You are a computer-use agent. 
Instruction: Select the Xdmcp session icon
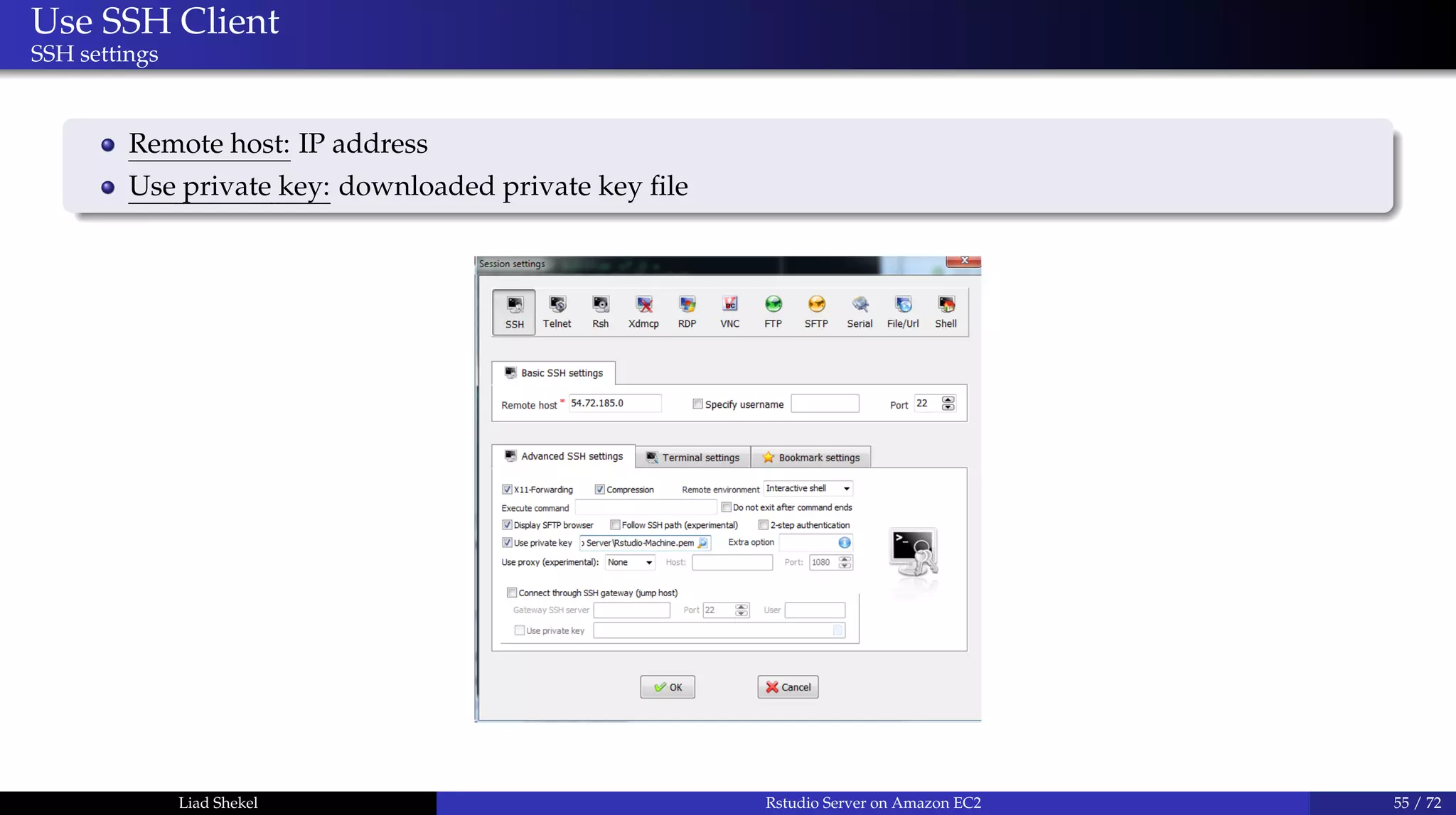tap(643, 312)
